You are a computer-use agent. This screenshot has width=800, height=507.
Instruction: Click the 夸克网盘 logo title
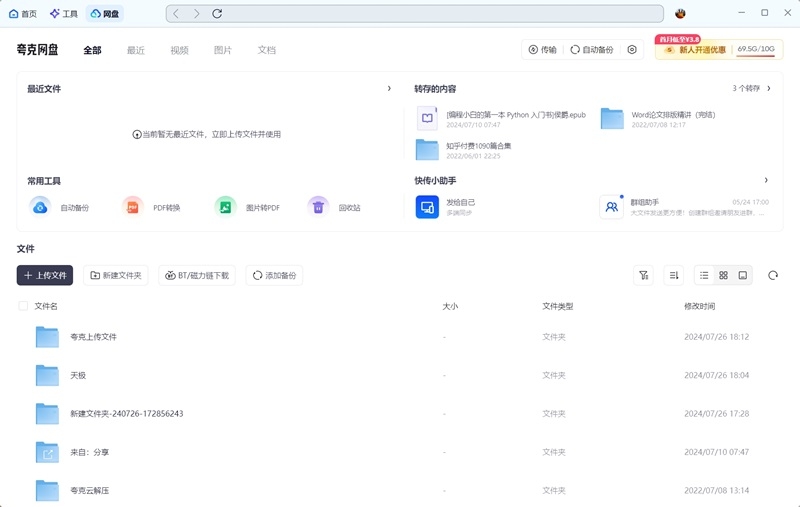click(x=37, y=49)
